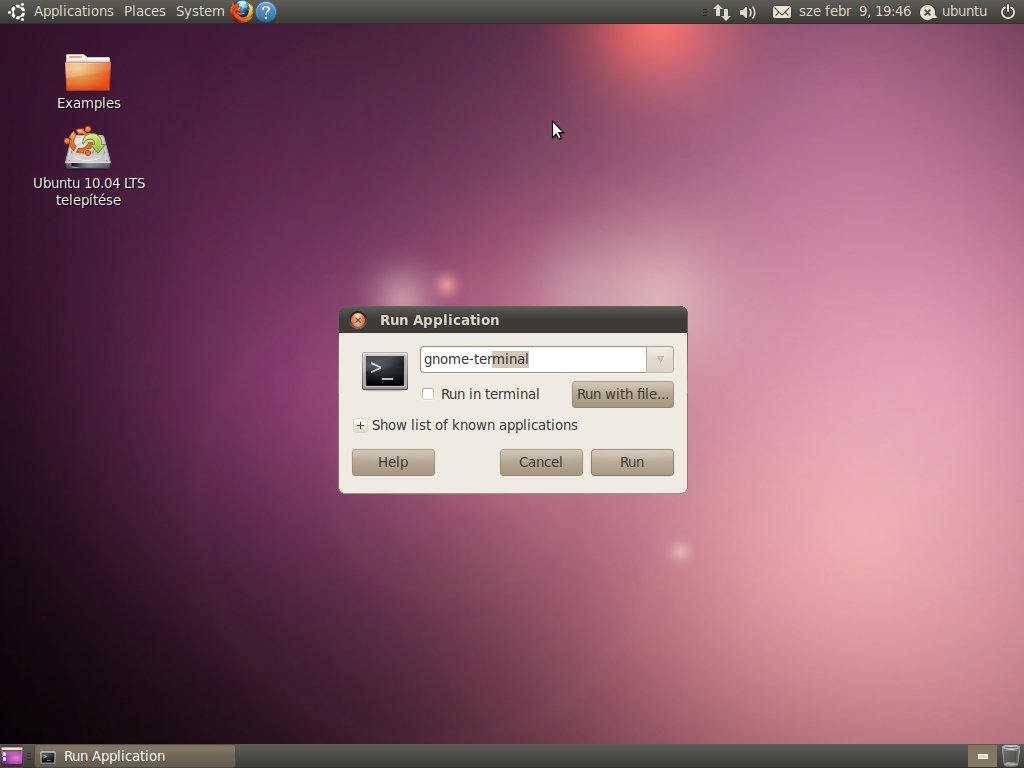Image resolution: width=1024 pixels, height=768 pixels.
Task: Open the mail envelope messaging indicator
Action: pyautogui.click(x=782, y=12)
